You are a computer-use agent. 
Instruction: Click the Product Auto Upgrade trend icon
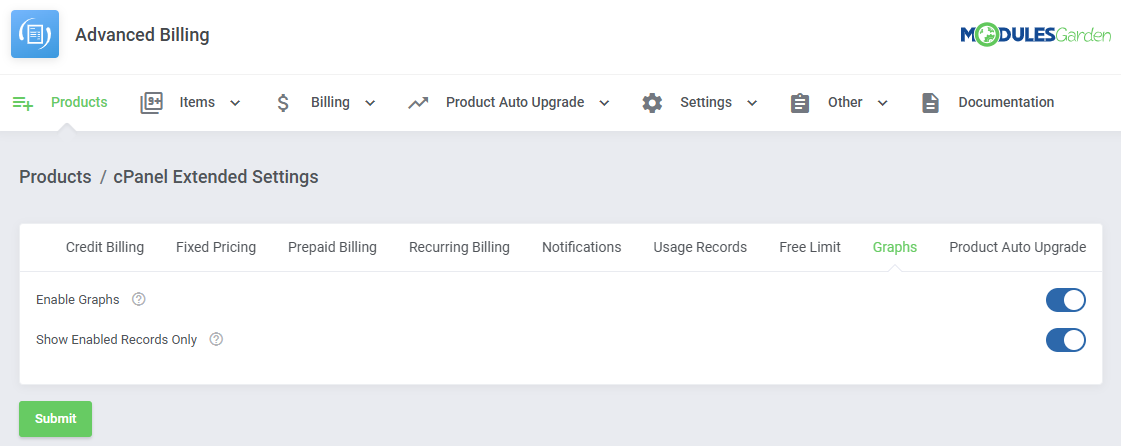point(418,103)
